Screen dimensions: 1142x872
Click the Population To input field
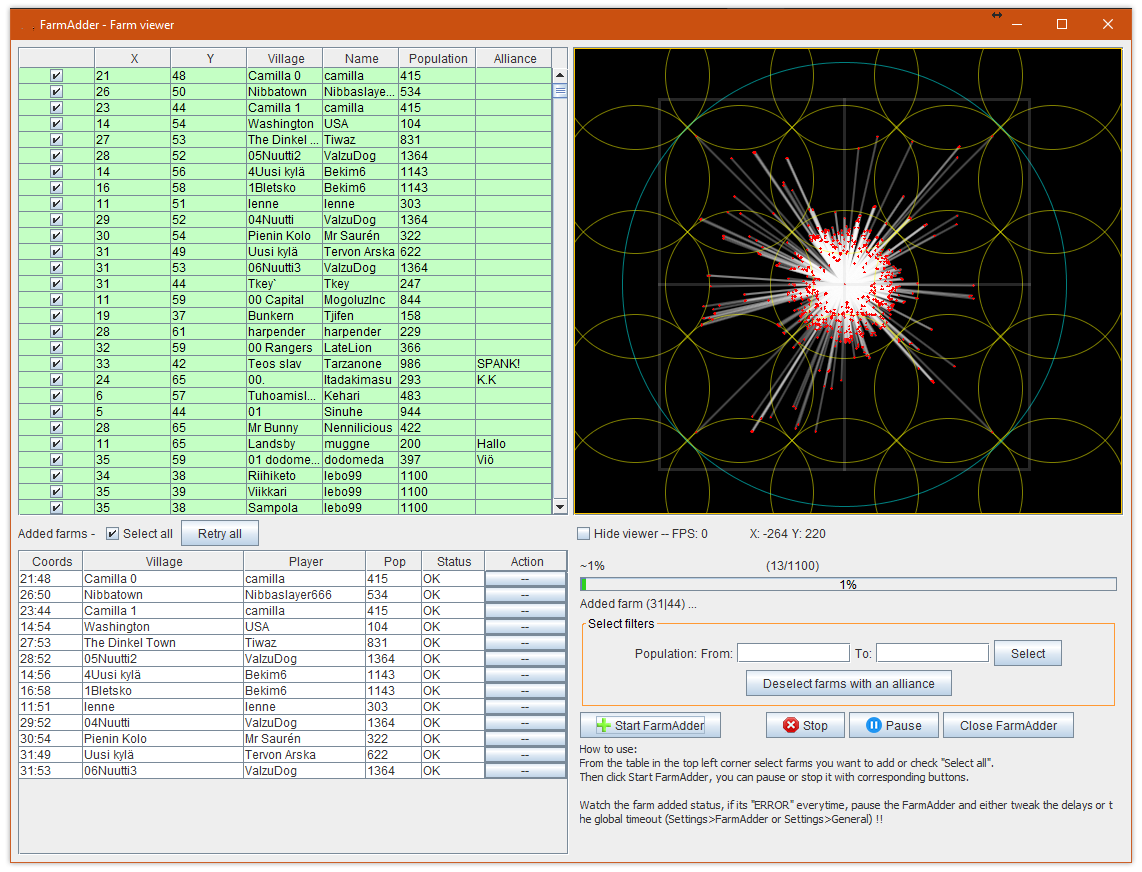click(932, 654)
